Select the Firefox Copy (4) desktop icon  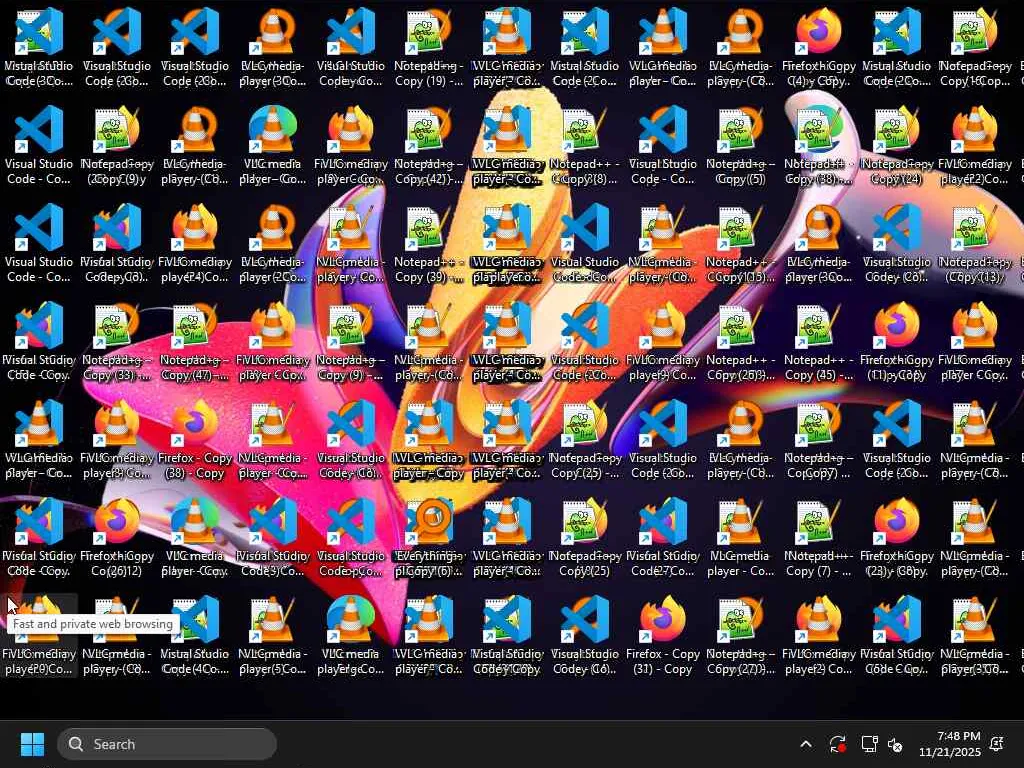pyautogui.click(x=818, y=49)
